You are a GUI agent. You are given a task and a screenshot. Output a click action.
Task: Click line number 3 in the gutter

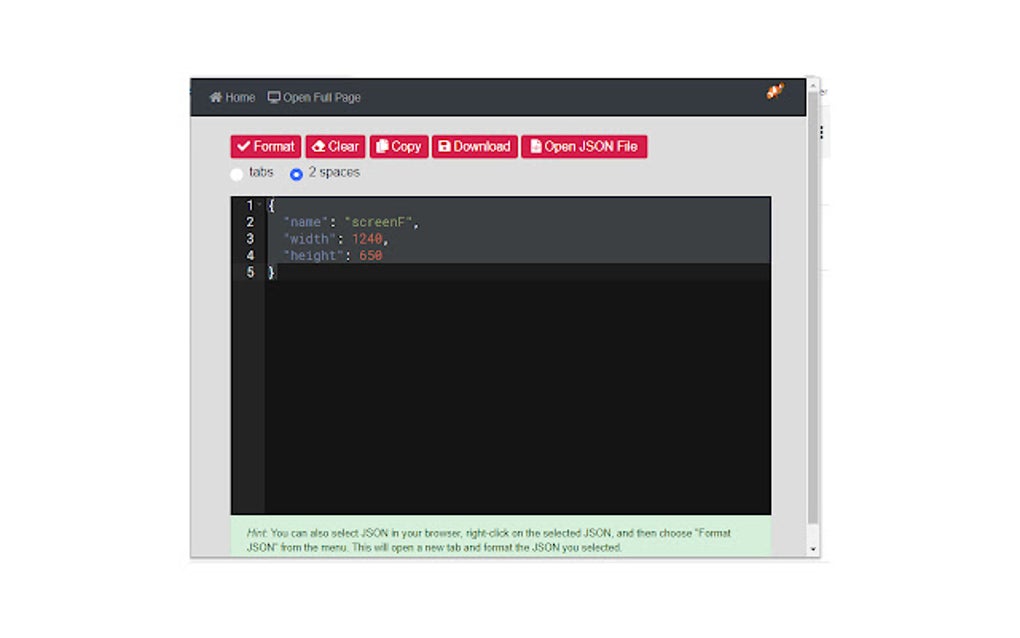tap(249, 238)
